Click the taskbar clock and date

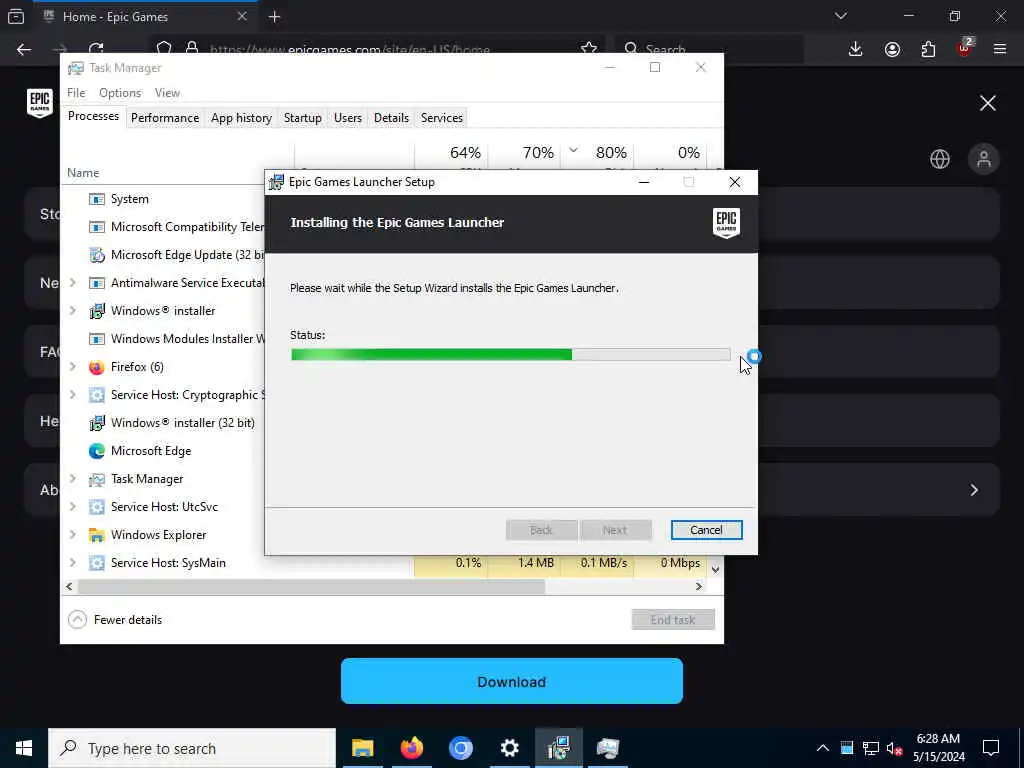[938, 748]
